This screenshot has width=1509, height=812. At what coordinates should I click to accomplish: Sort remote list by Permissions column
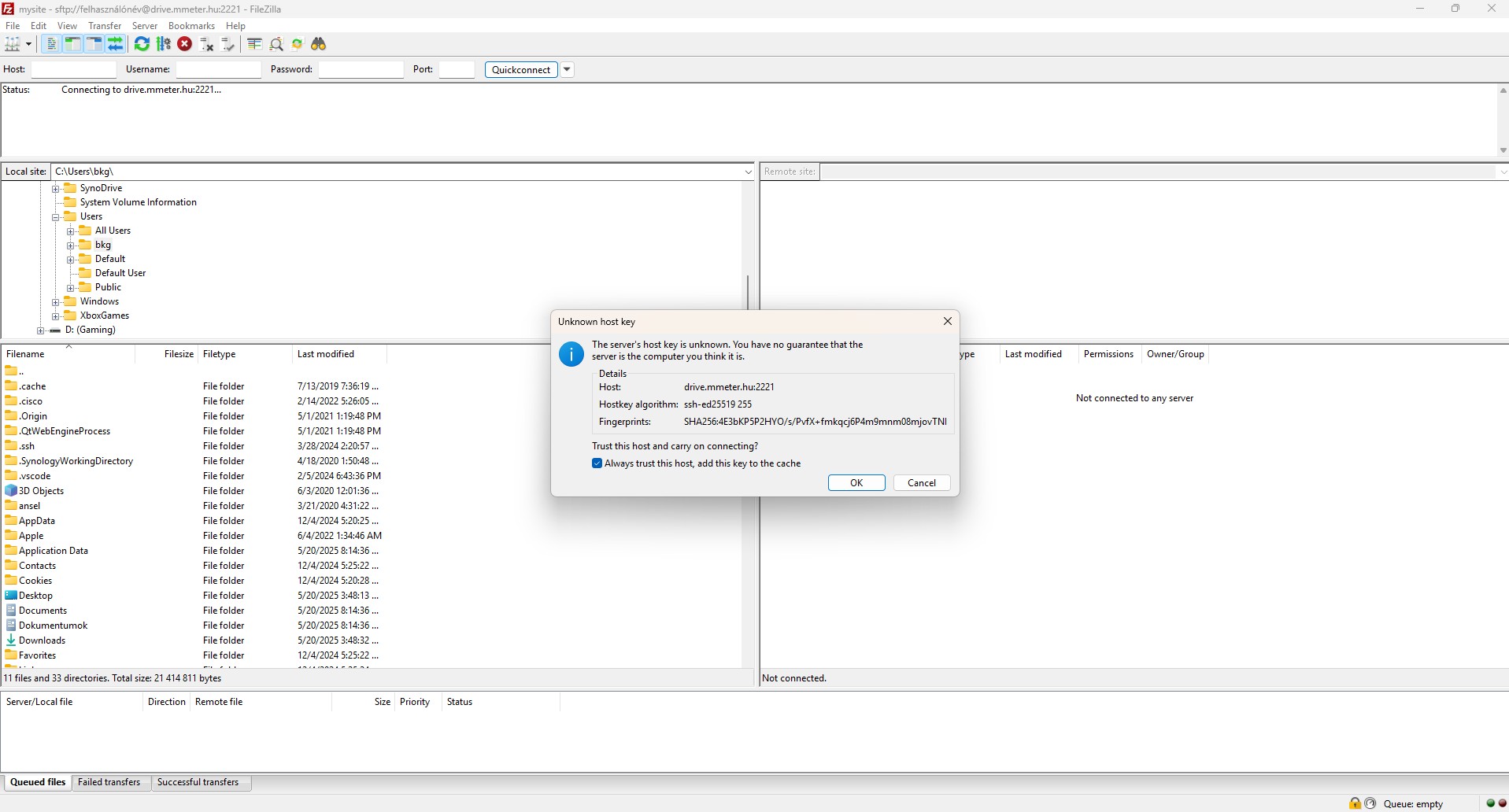(x=1108, y=354)
